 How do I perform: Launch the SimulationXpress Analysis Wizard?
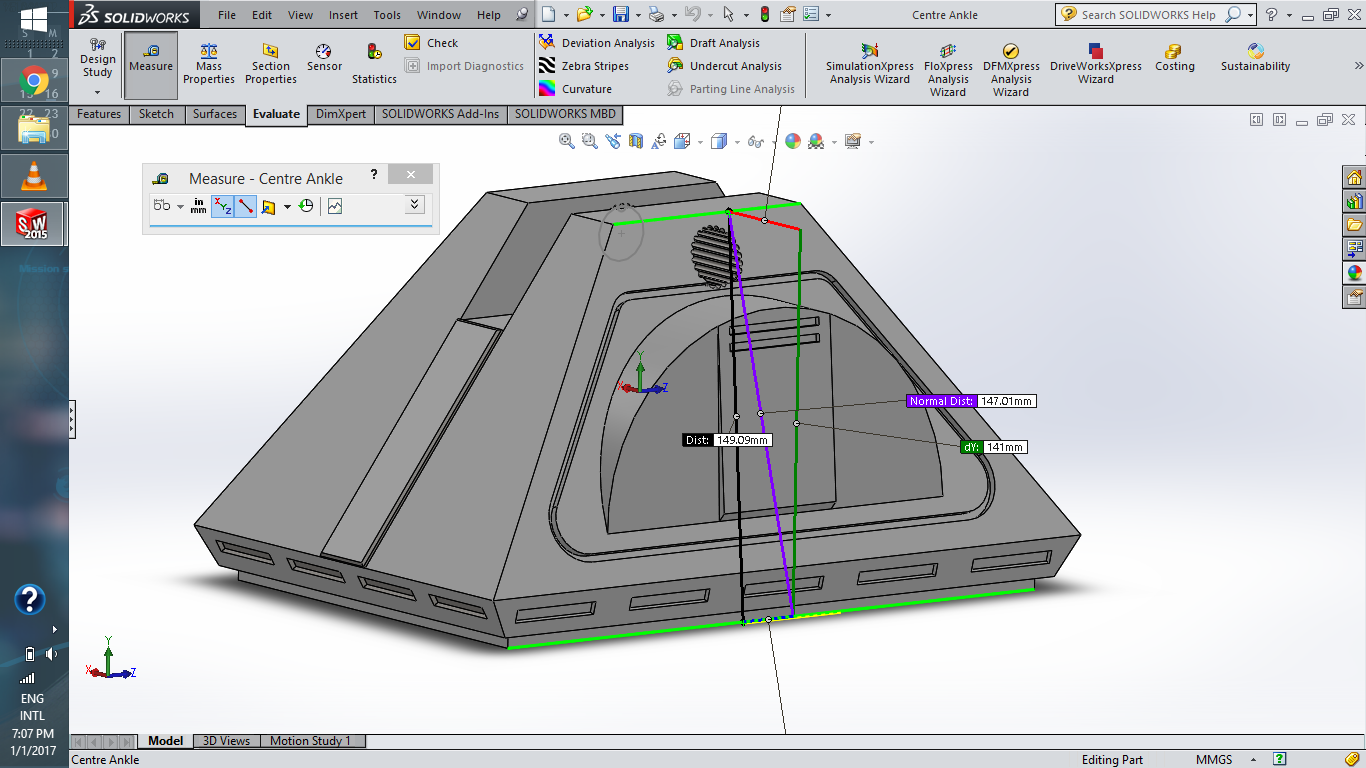869,60
